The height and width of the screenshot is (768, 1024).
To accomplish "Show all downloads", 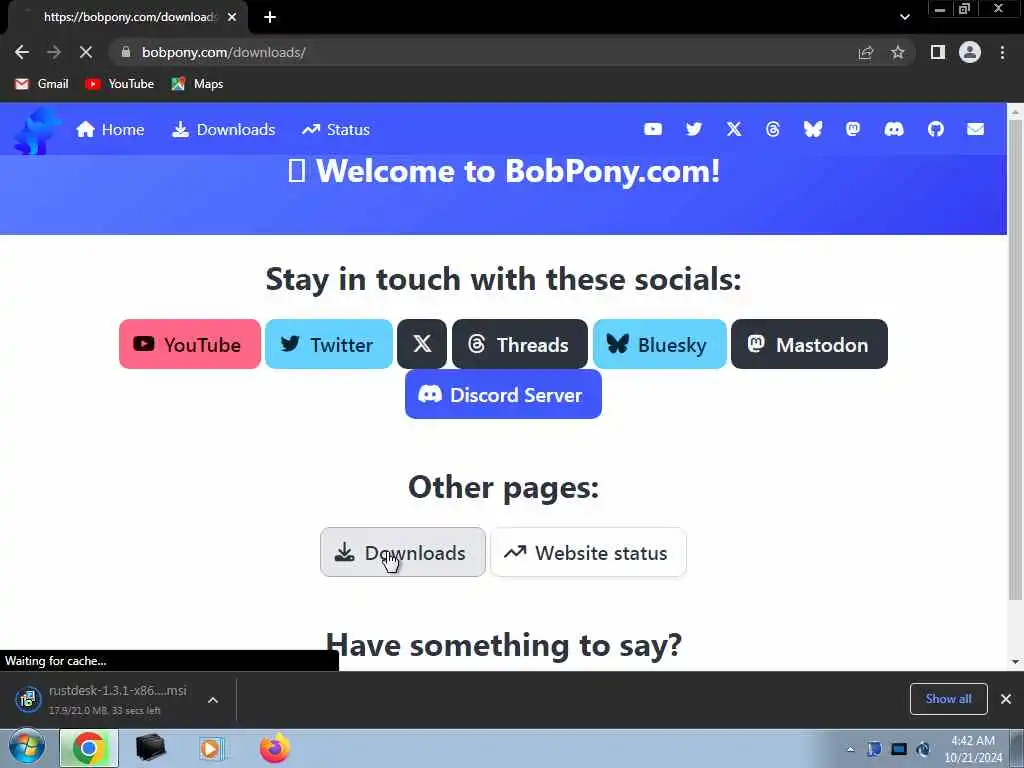I will tap(948, 699).
